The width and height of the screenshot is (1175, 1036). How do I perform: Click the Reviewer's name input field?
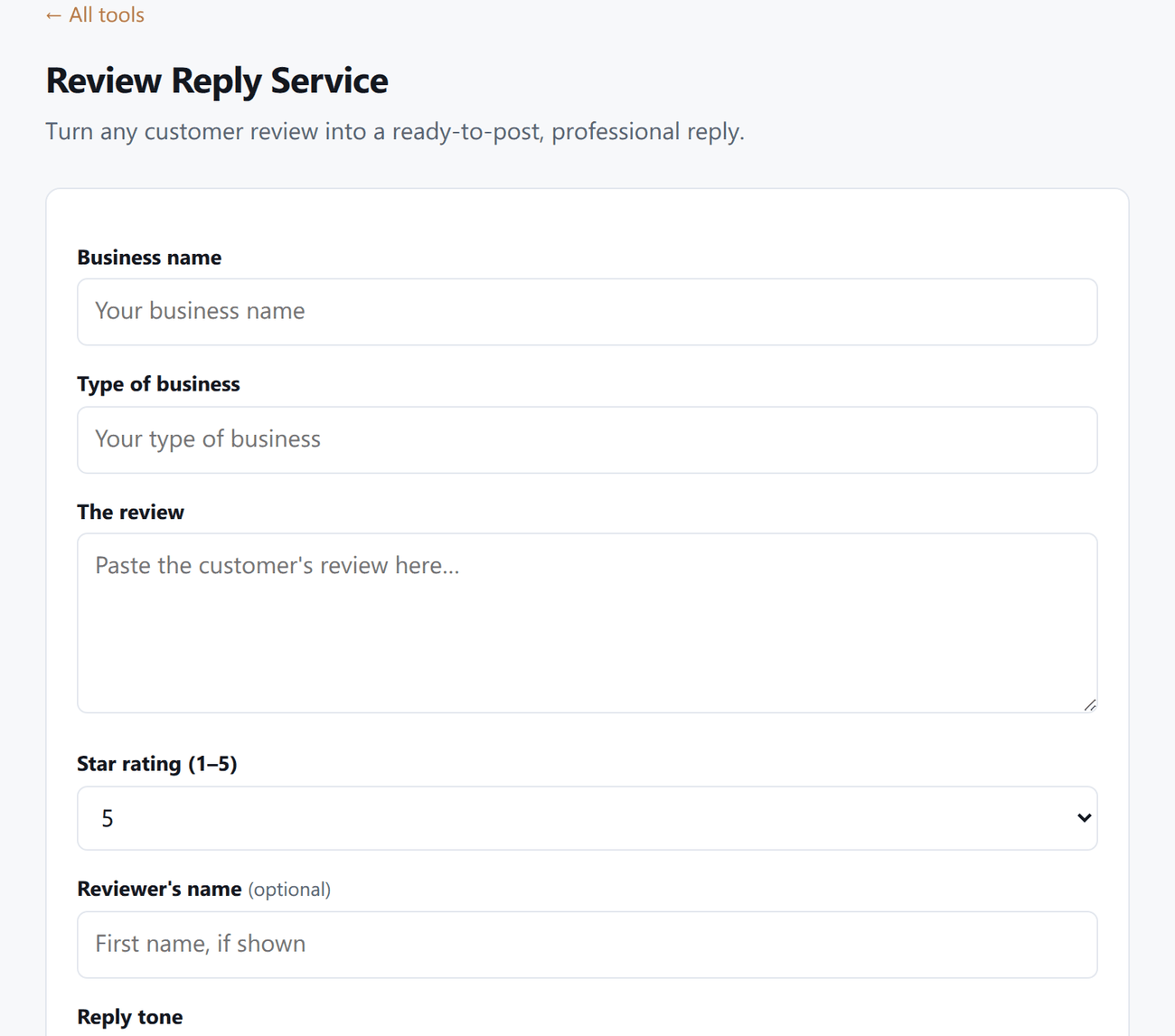587,945
